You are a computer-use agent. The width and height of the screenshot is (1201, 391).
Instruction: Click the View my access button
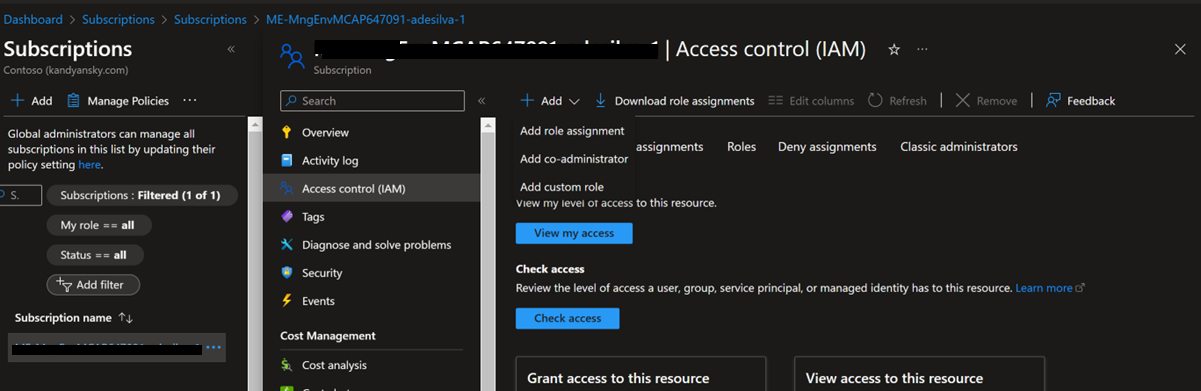pos(574,233)
